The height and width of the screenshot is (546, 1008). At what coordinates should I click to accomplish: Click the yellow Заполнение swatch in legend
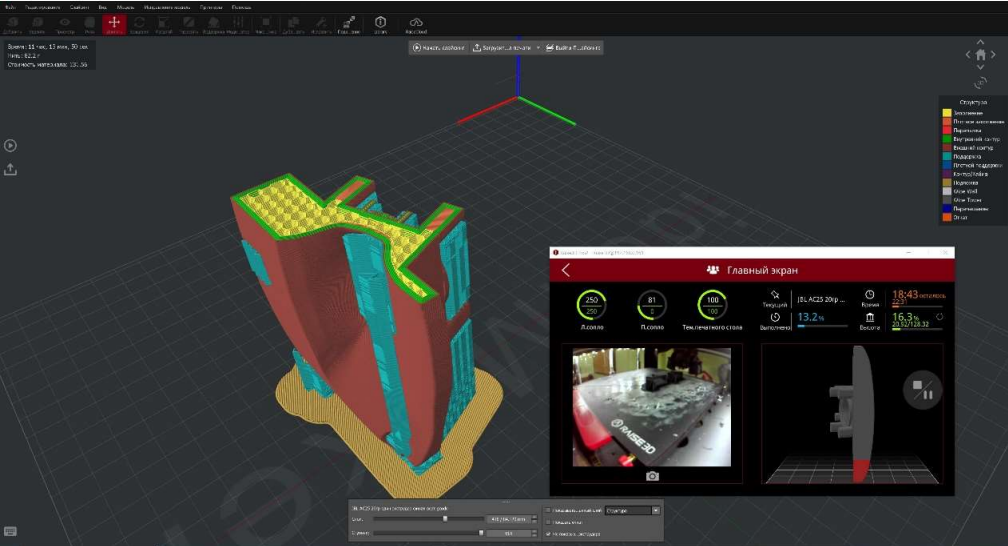coord(946,113)
